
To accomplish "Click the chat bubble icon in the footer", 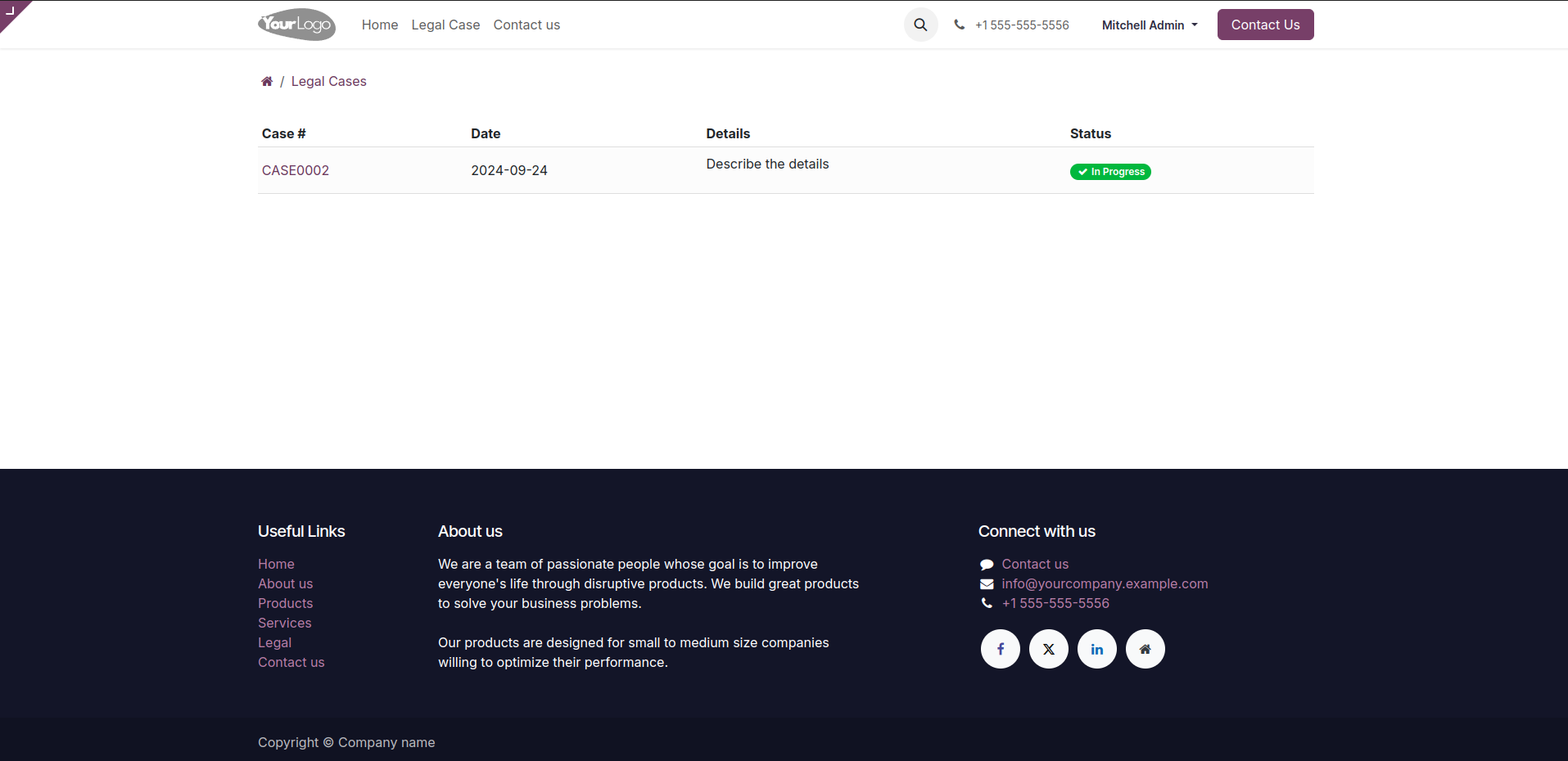I will tap(987, 565).
